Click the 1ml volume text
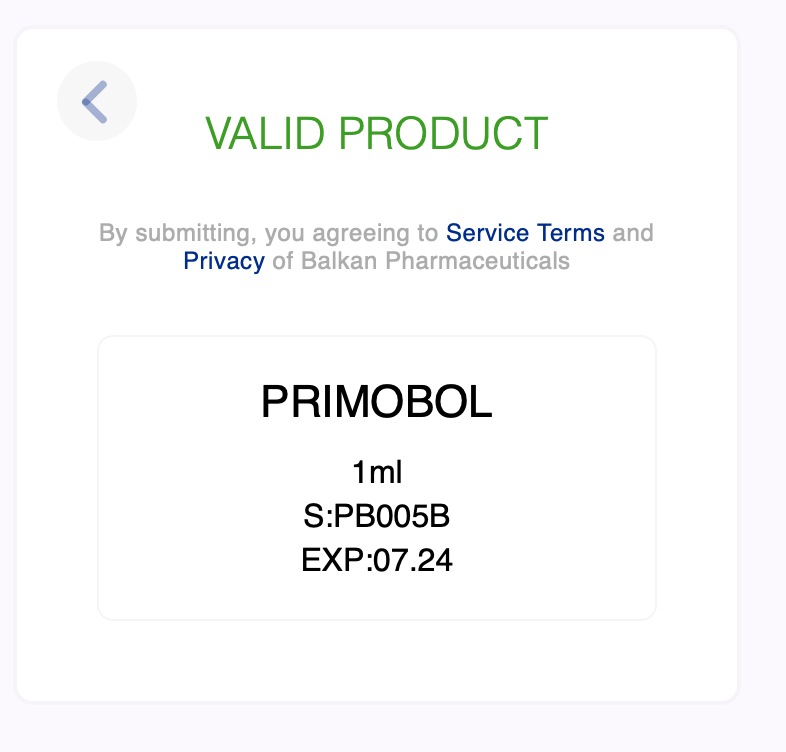The image size is (786, 752). [376, 472]
